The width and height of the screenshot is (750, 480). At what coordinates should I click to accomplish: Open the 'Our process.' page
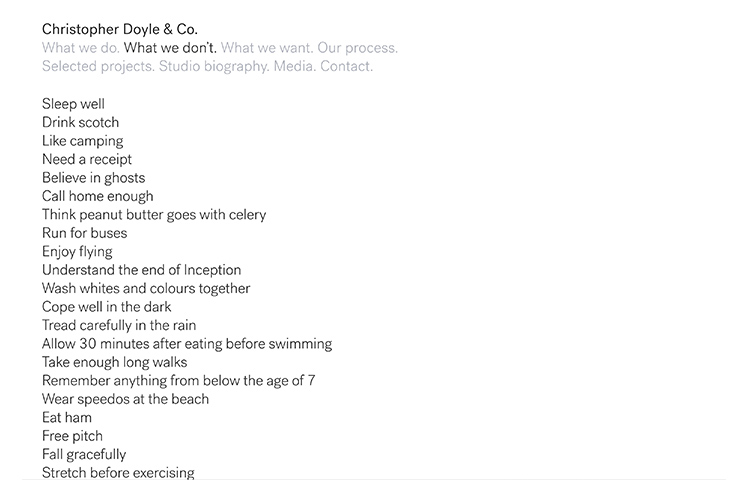[x=359, y=48]
